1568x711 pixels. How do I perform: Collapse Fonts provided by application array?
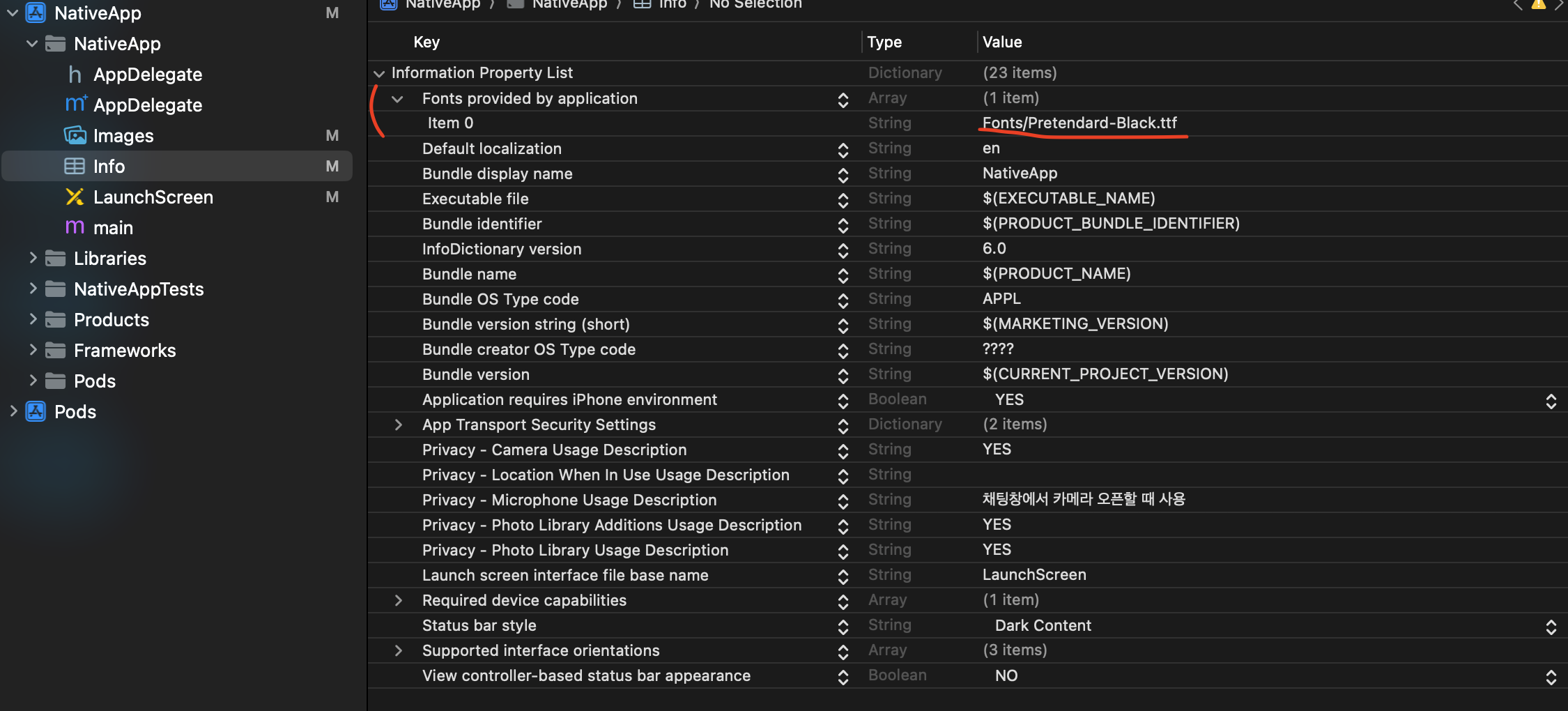click(x=397, y=99)
